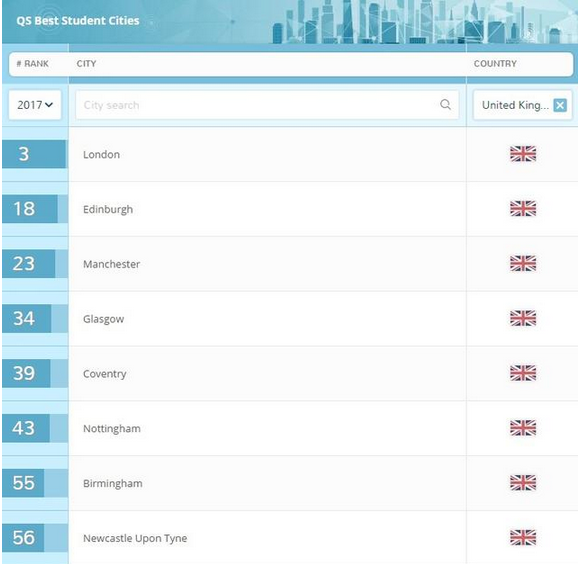The height and width of the screenshot is (564, 581).
Task: Click the magnifying glass search icon
Action: click(445, 105)
